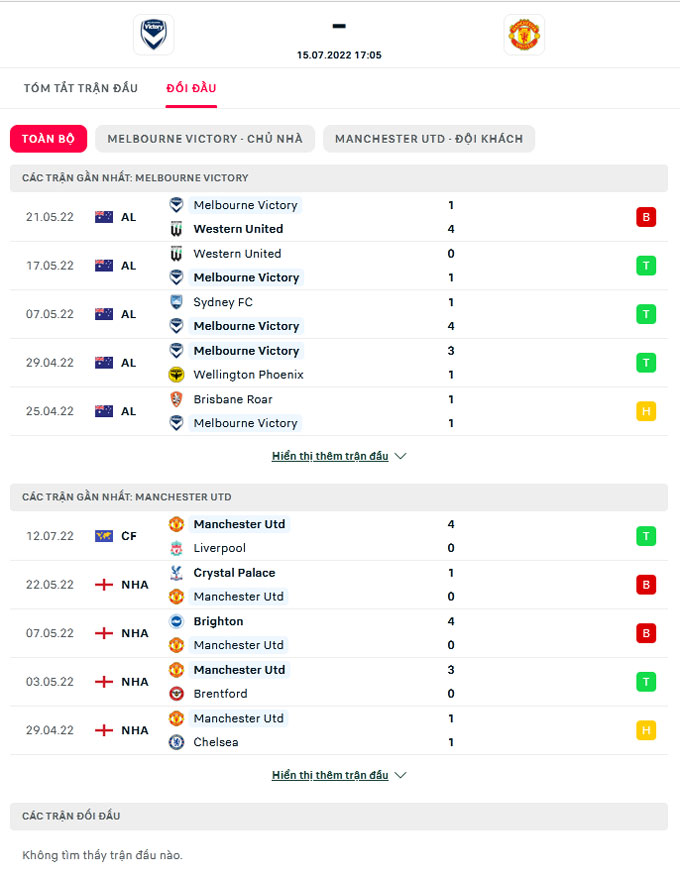Switch to the TÓM TẮT TRẬN ĐẤU tab
The height and width of the screenshot is (876, 680).
click(x=81, y=87)
